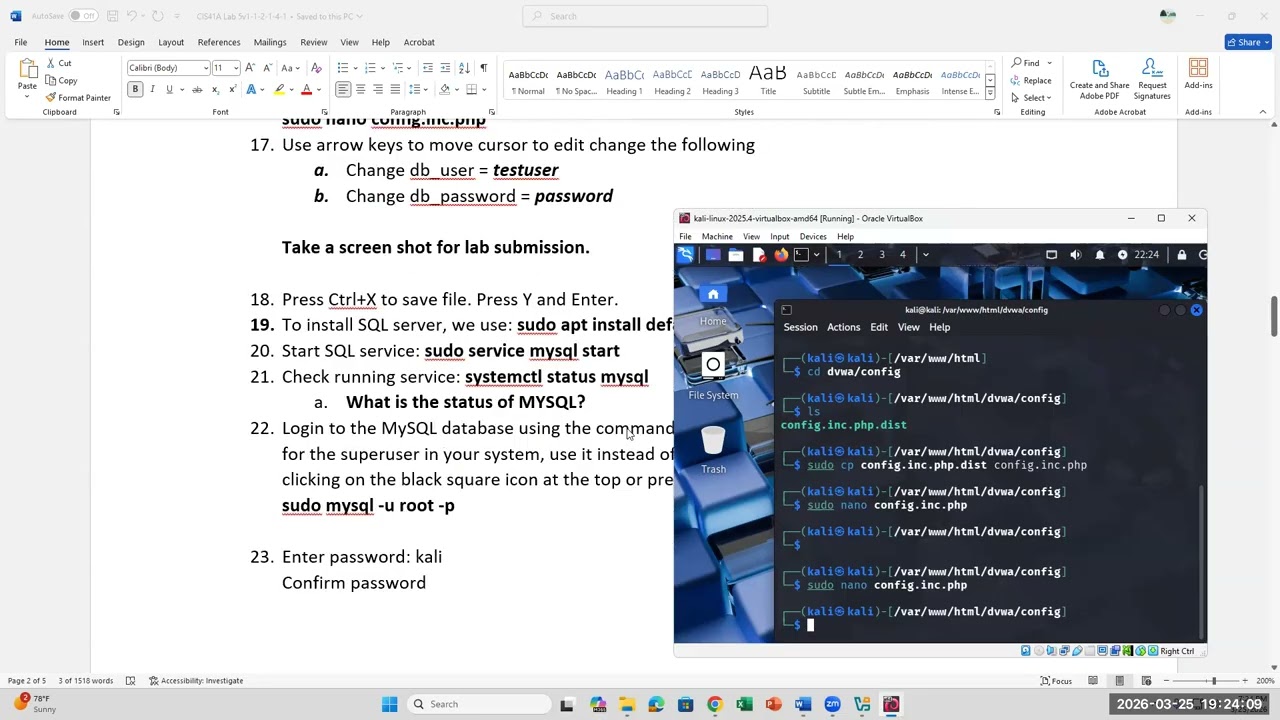Click Request Signatures icon
Screen dimensions: 1280x720
(x=1152, y=79)
